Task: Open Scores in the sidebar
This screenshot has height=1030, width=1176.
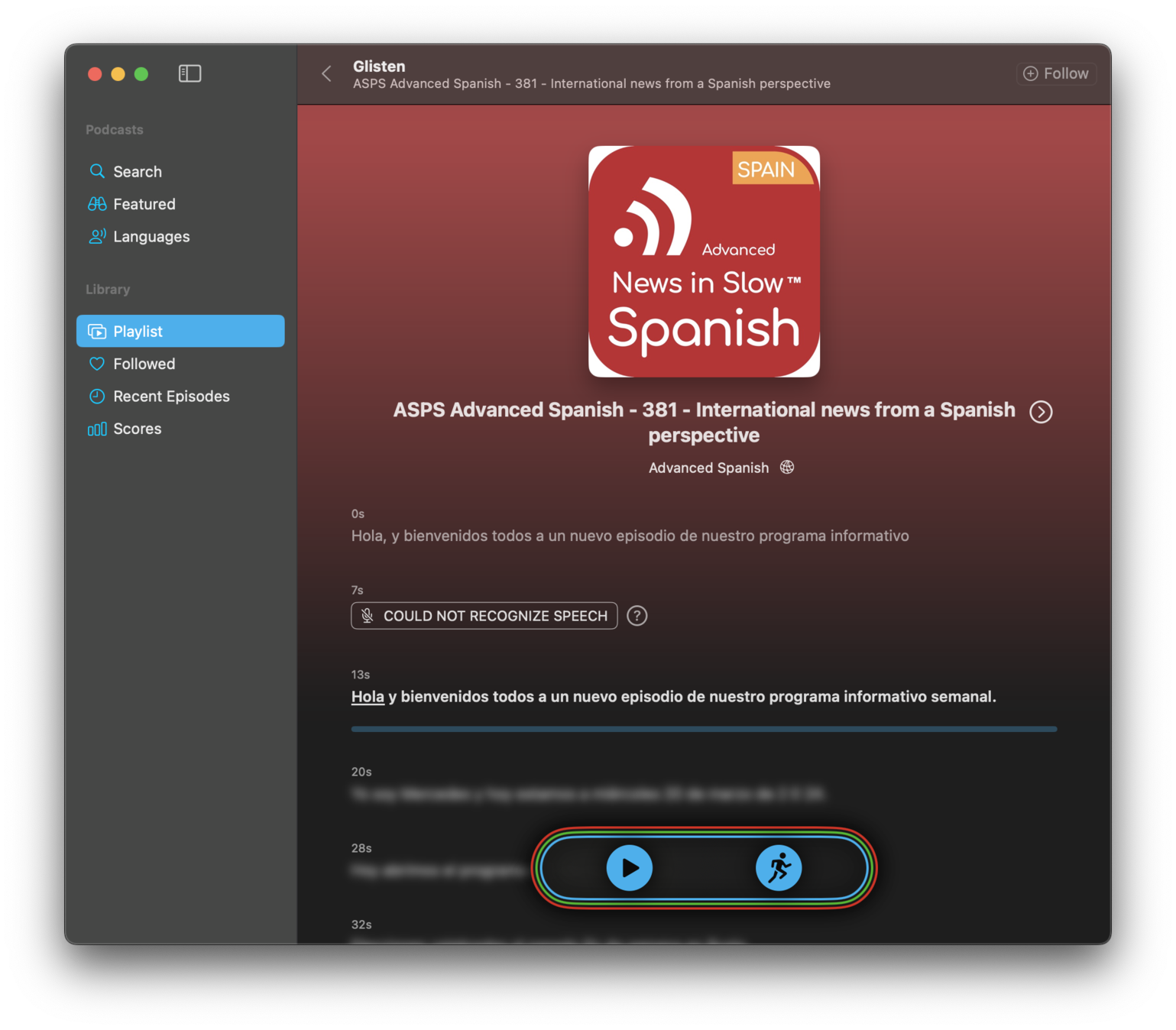Action: (x=180, y=429)
